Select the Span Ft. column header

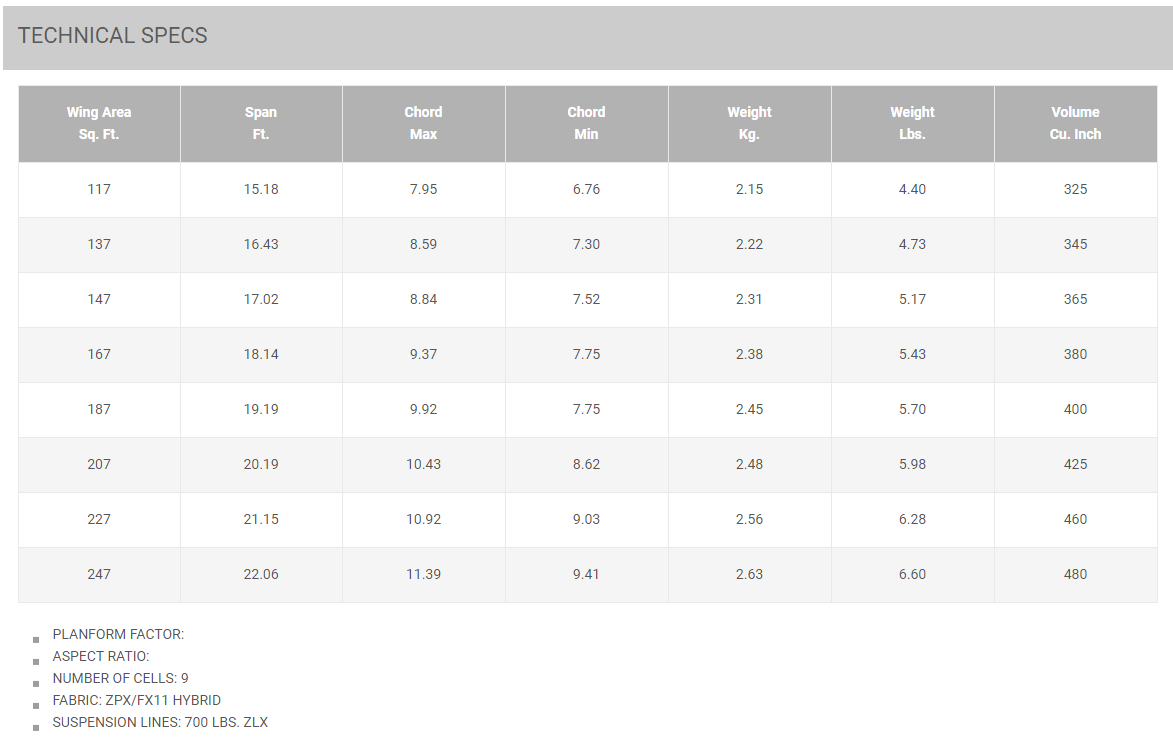pyautogui.click(x=261, y=123)
